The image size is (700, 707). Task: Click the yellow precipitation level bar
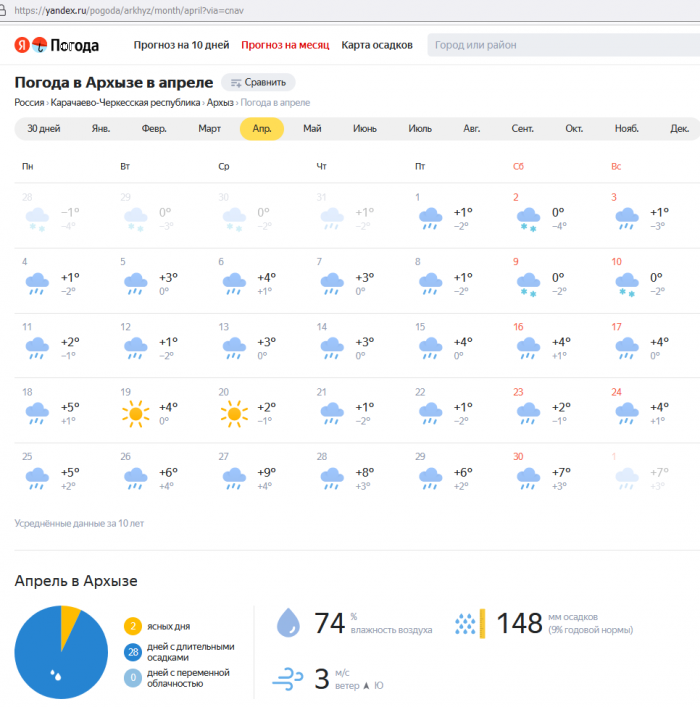(x=482, y=624)
